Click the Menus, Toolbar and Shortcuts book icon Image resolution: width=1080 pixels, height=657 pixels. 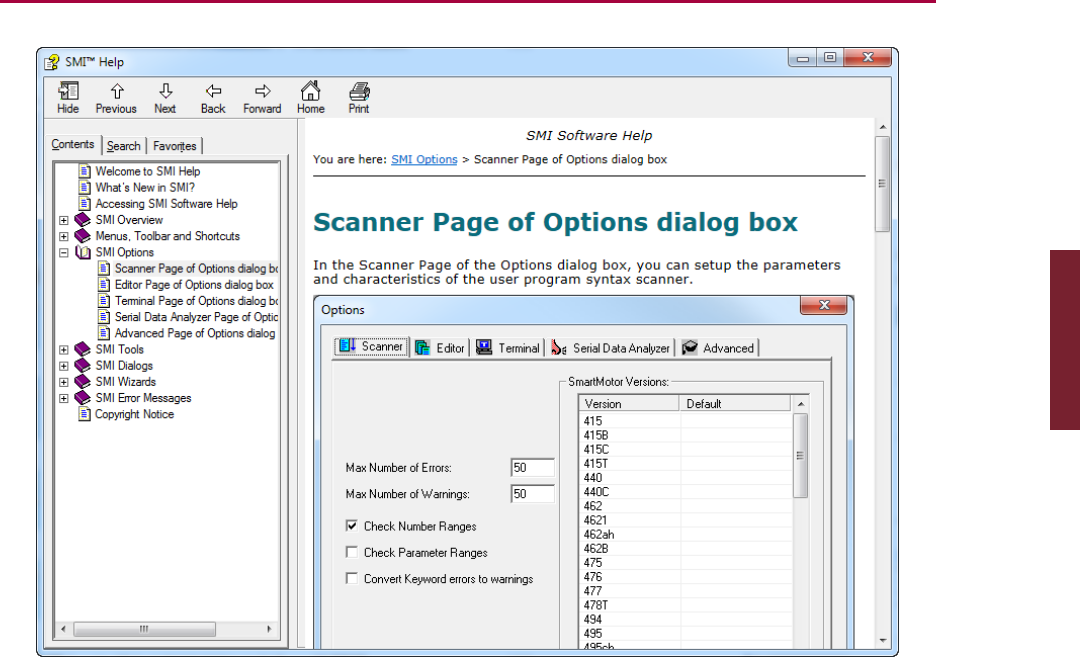[83, 236]
